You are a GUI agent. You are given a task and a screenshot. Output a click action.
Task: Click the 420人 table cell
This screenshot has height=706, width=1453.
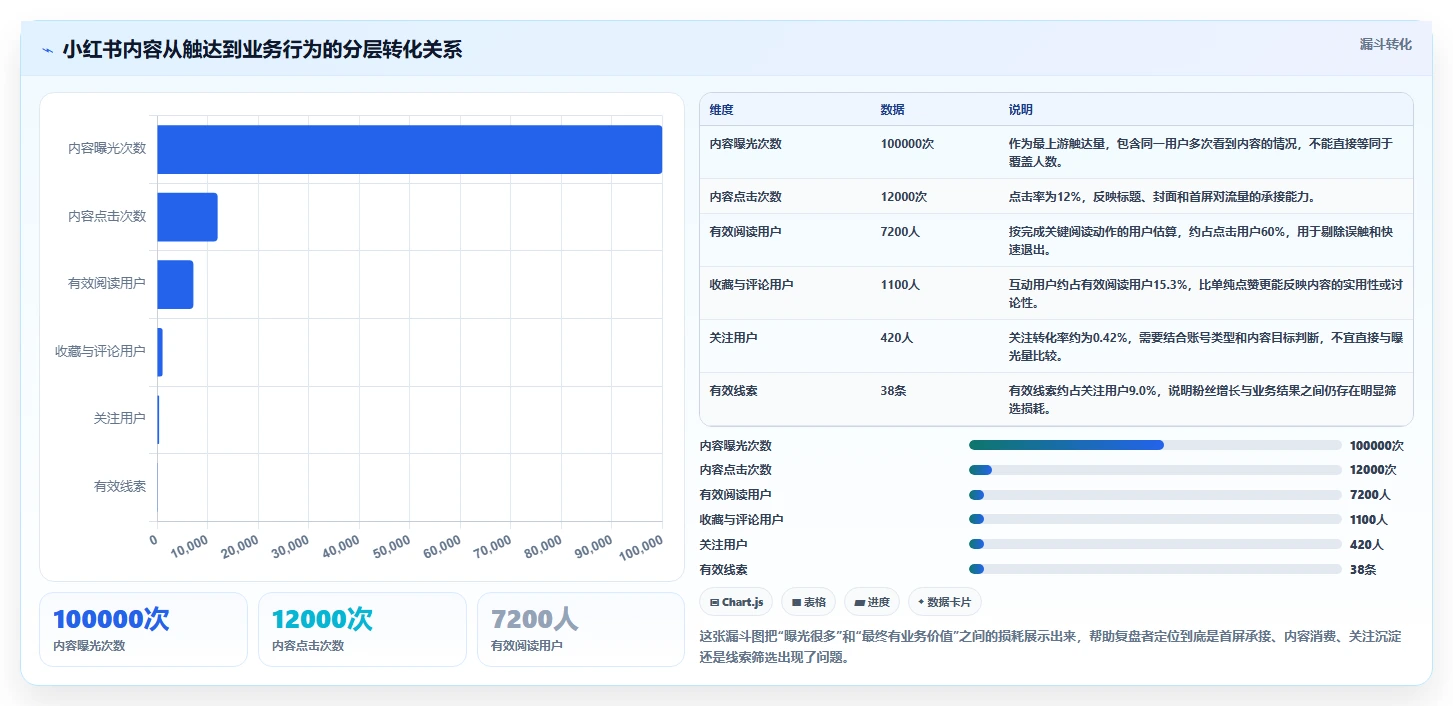(x=897, y=337)
